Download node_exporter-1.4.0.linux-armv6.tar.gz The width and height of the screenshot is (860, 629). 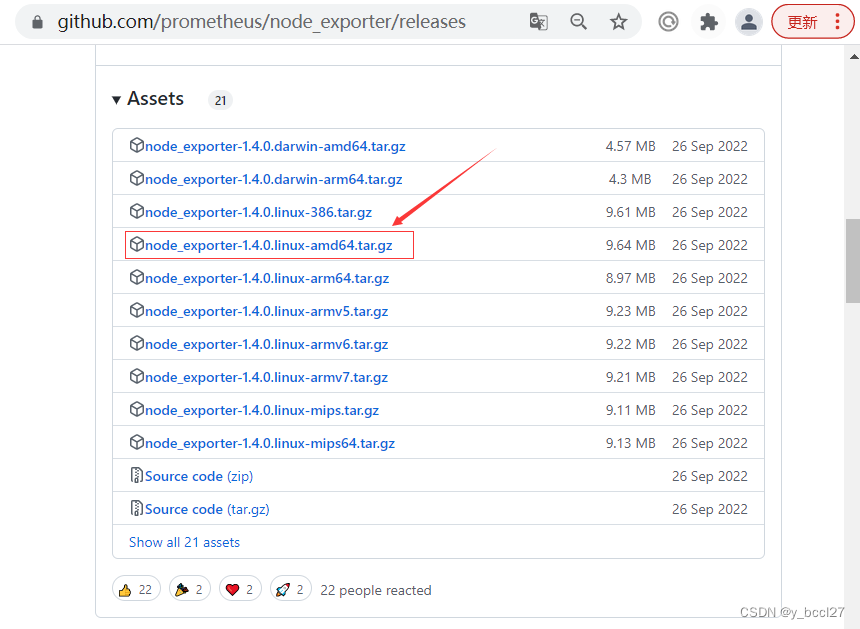point(266,344)
